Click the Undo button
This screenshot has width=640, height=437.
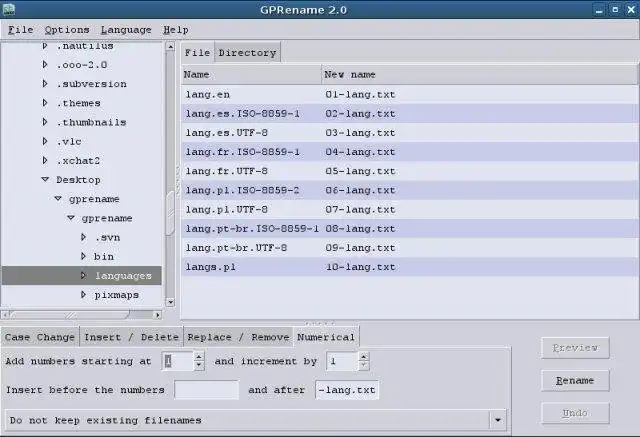pos(575,413)
